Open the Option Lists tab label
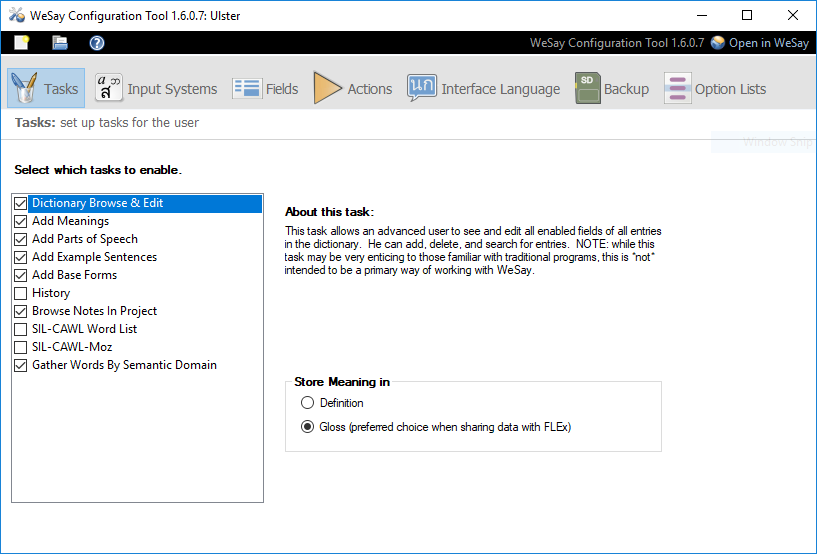Image resolution: width=817 pixels, height=554 pixels. 730,89
